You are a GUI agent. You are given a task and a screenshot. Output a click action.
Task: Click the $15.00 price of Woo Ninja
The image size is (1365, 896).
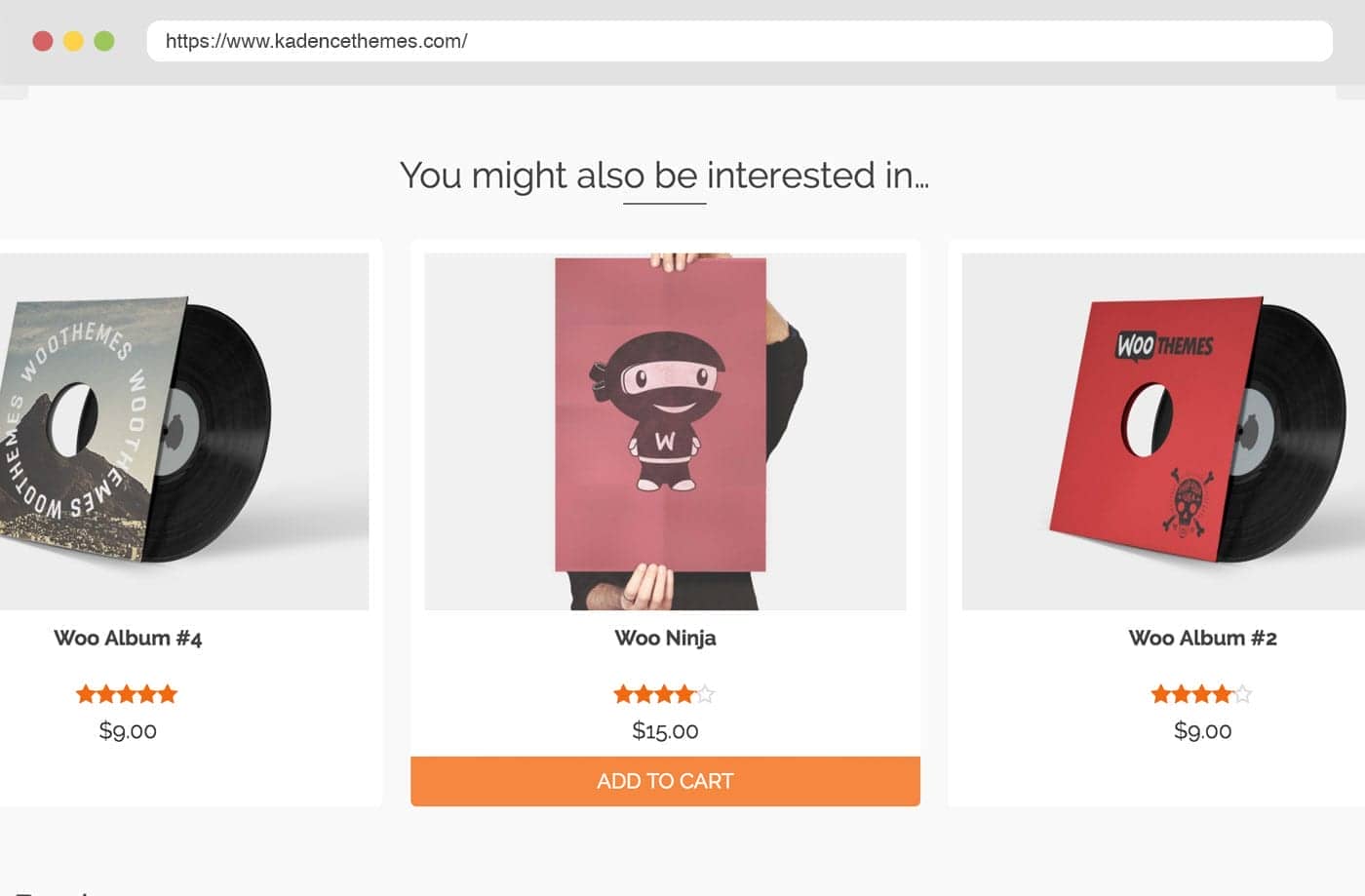(665, 730)
